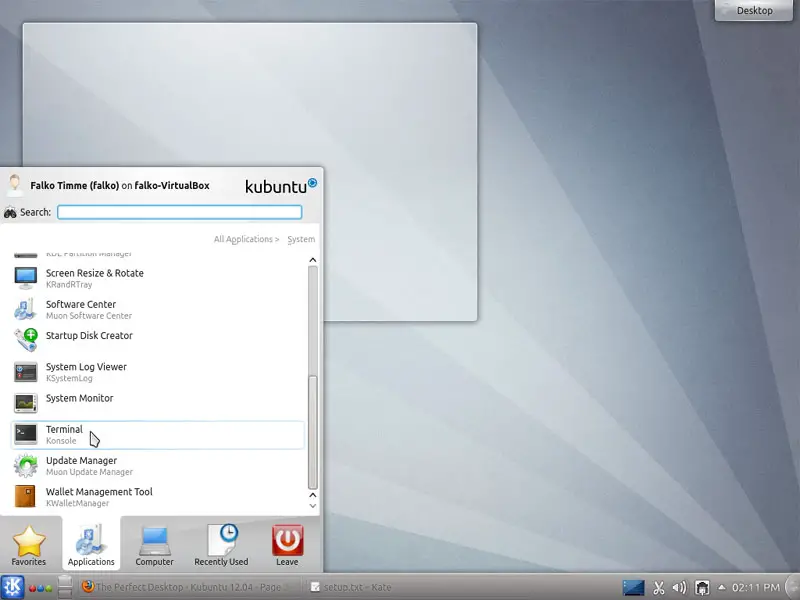Click the 'KRandRTray' subtitle text
The width and height of the screenshot is (800, 600).
[69, 285]
